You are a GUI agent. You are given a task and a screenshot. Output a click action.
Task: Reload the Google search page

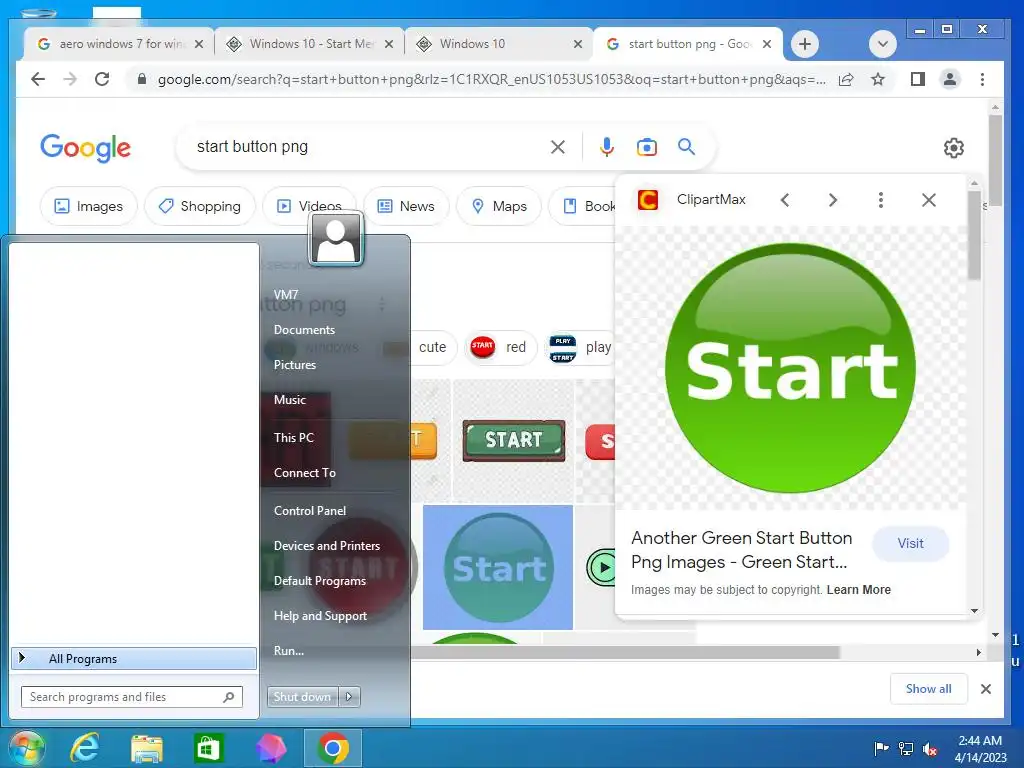[x=102, y=79]
